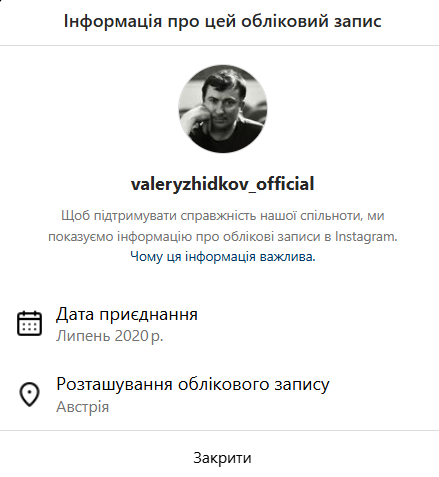
Task: Click the Щоб підтримувати справжність description line
Action: pos(223,216)
